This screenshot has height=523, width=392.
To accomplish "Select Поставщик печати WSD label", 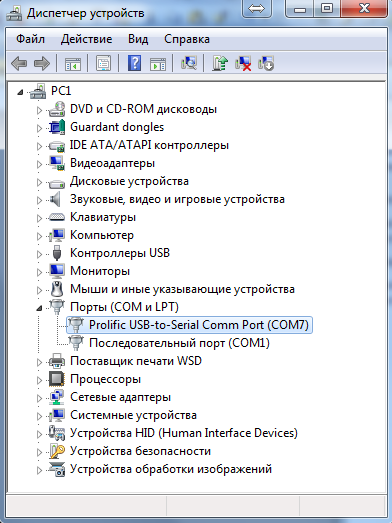I will pos(136,361).
